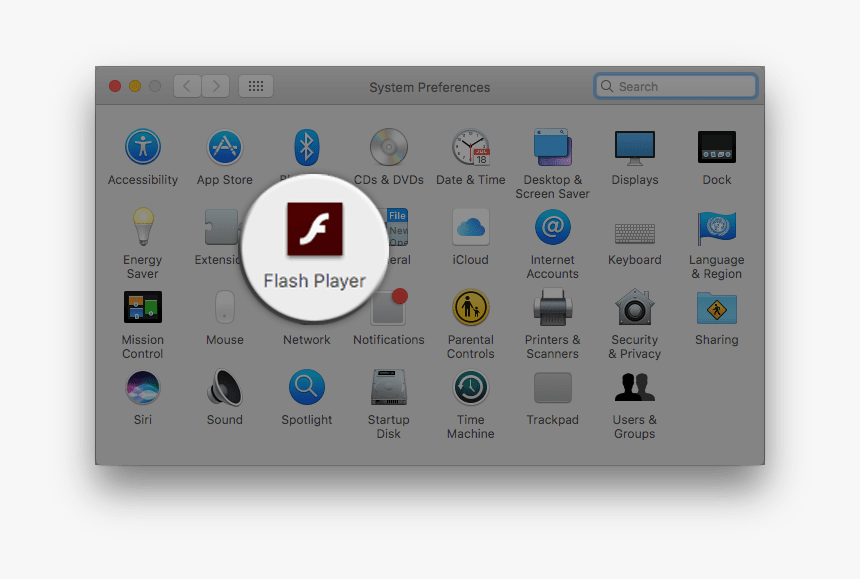Open Security & Privacy settings
860x579 pixels.
634,307
